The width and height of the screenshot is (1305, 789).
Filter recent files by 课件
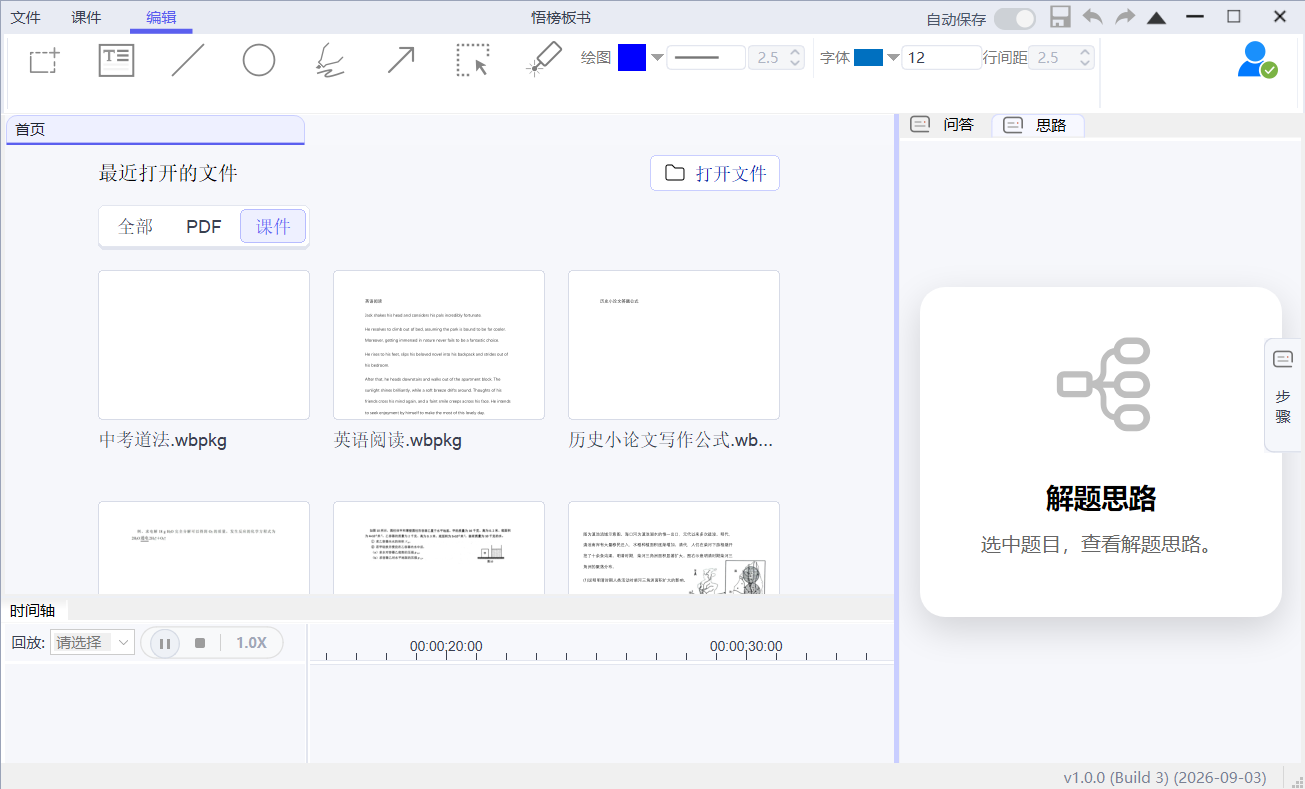tap(273, 226)
